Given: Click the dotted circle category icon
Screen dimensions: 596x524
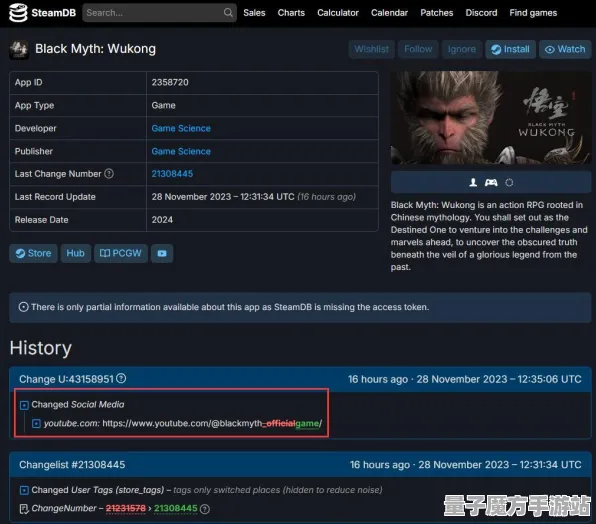Looking at the screenshot, I should [x=509, y=182].
